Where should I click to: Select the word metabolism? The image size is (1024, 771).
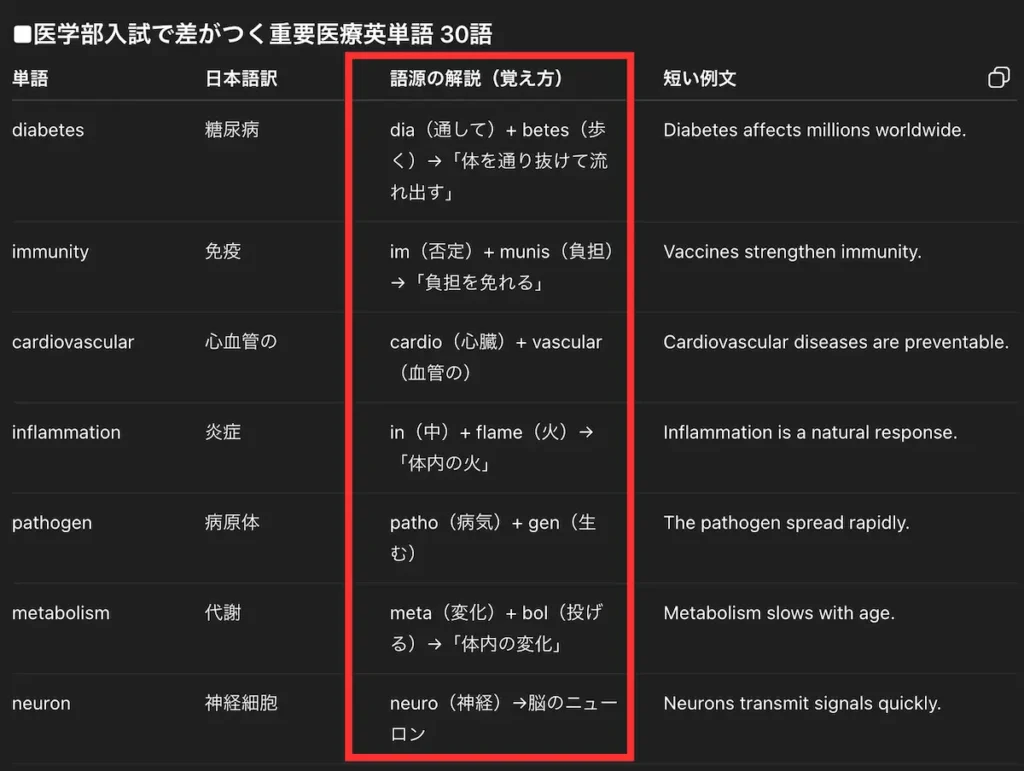click(61, 612)
